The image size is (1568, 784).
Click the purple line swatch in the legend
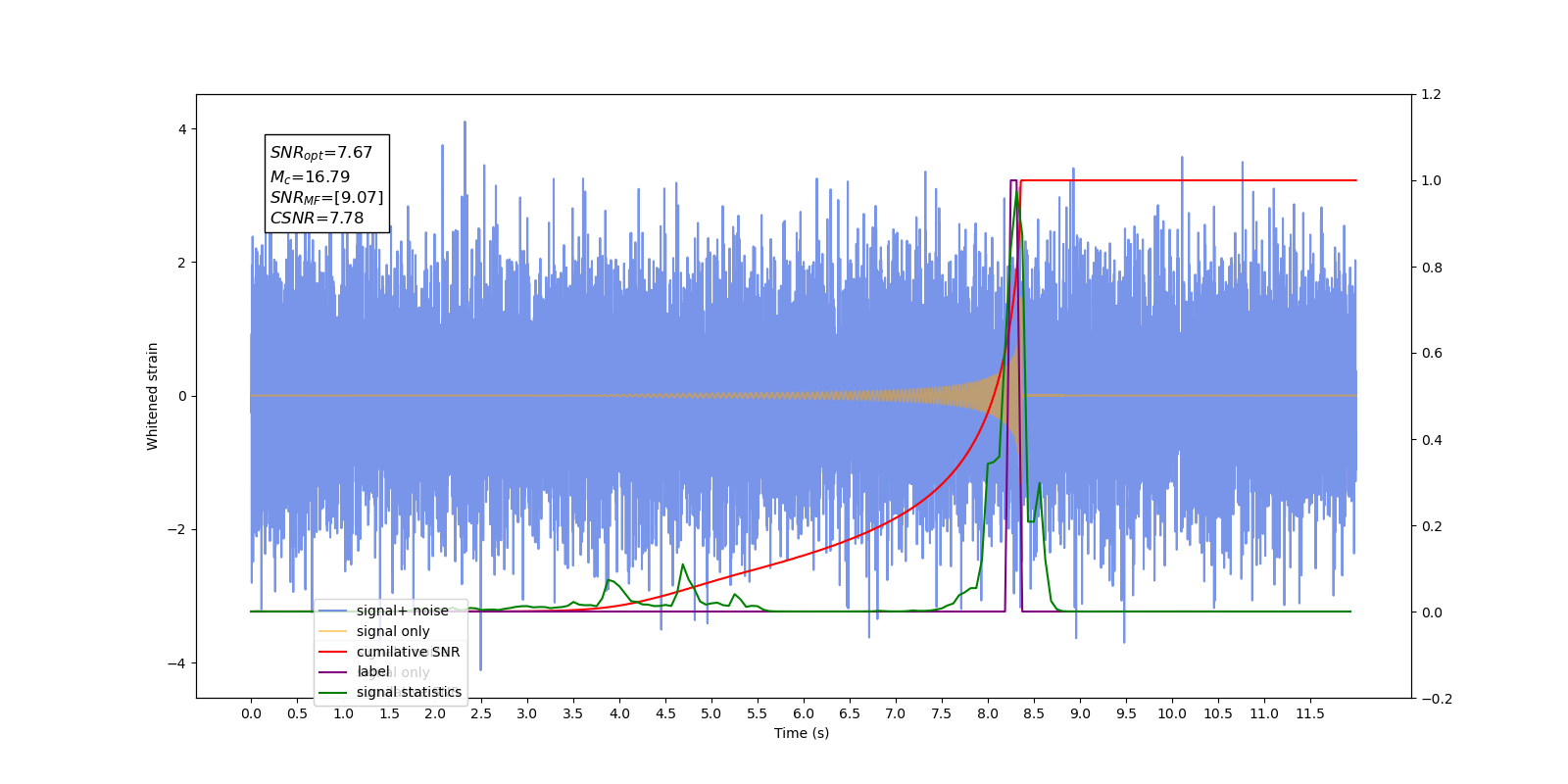(333, 671)
